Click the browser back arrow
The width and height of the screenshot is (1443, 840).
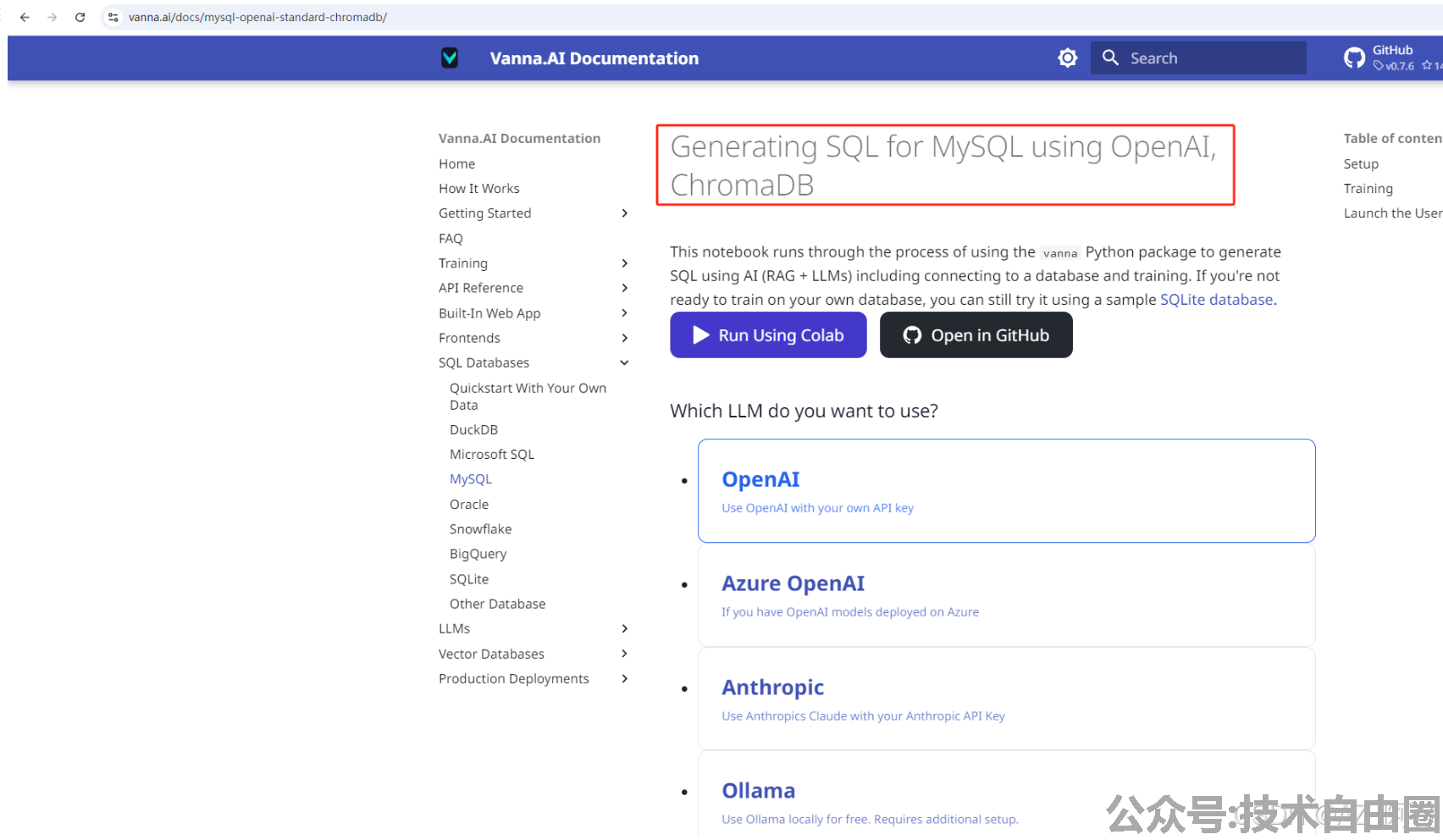(x=25, y=17)
